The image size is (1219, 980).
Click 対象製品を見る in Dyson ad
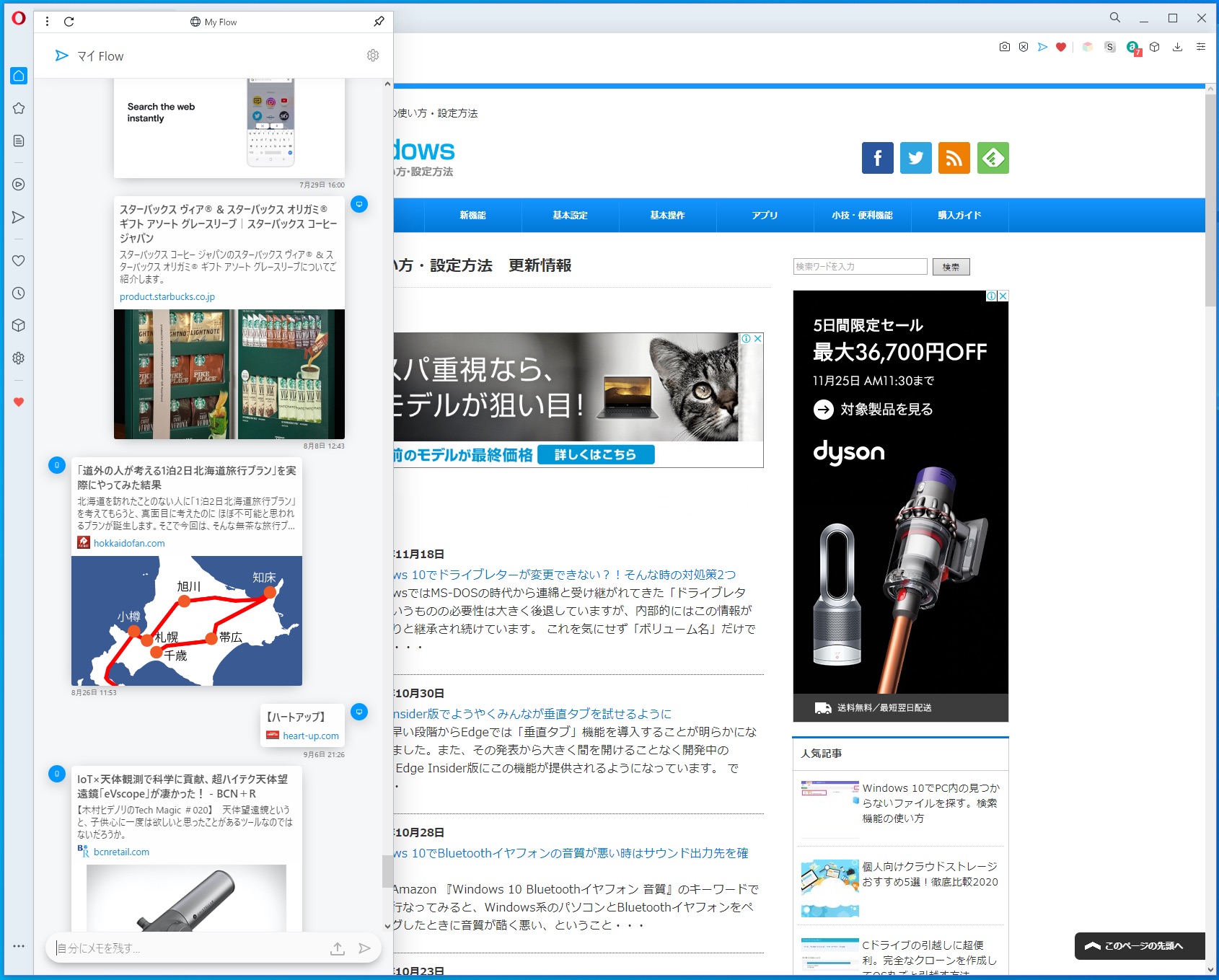click(x=873, y=410)
